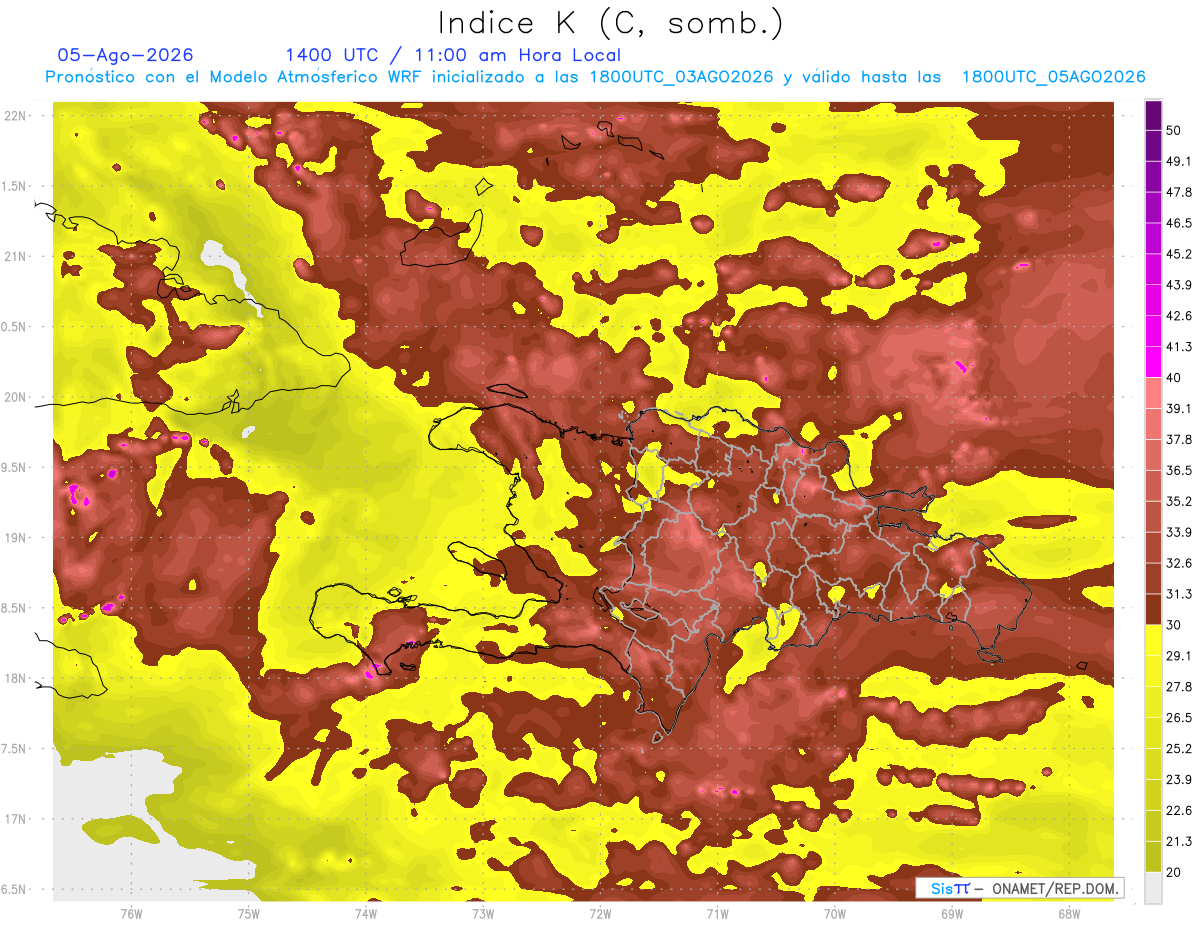Click the color scale value 40
The width and height of the screenshot is (1200, 927).
(1174, 378)
